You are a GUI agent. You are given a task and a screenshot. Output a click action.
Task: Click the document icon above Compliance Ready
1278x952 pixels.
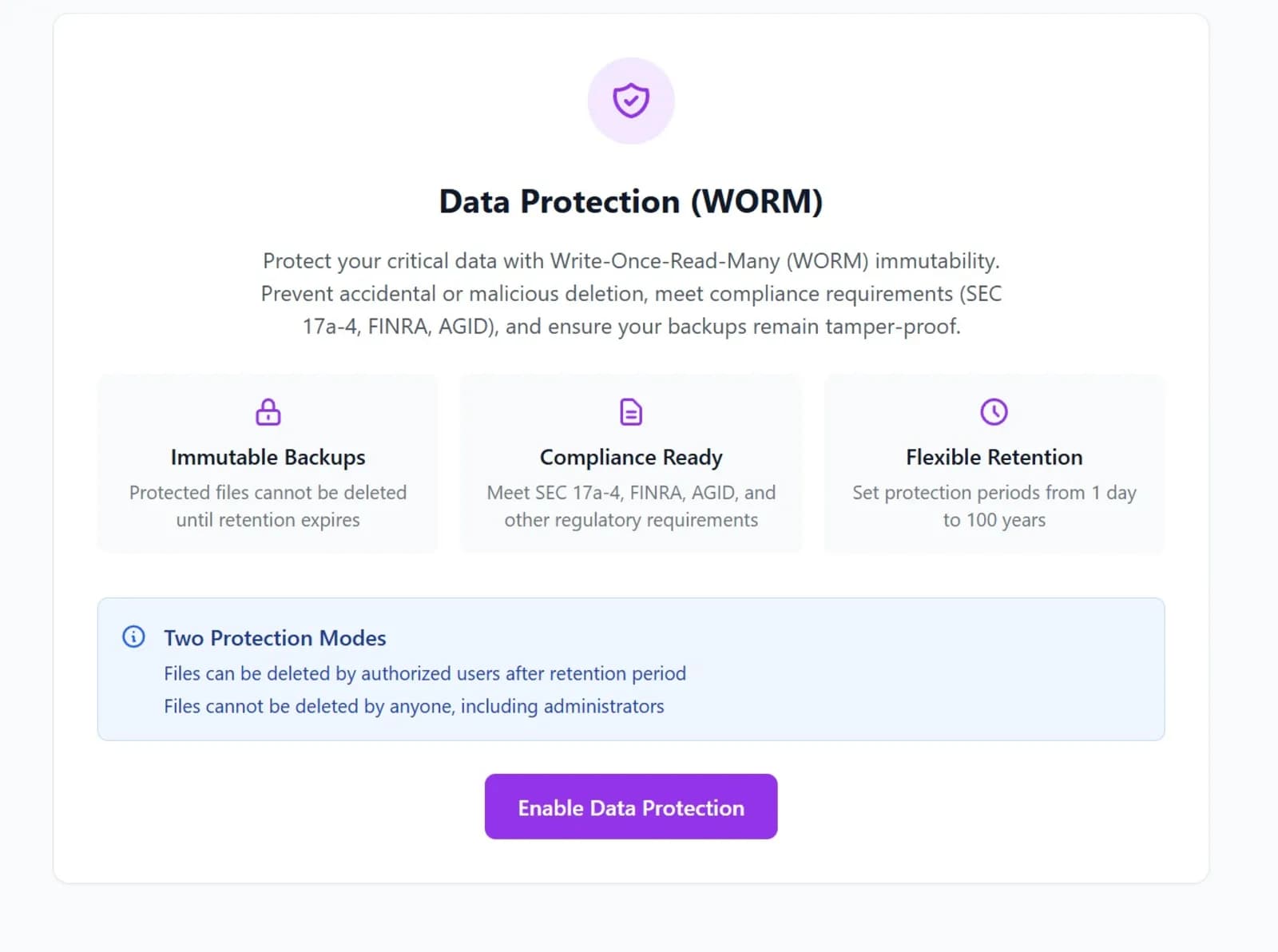[x=630, y=412]
